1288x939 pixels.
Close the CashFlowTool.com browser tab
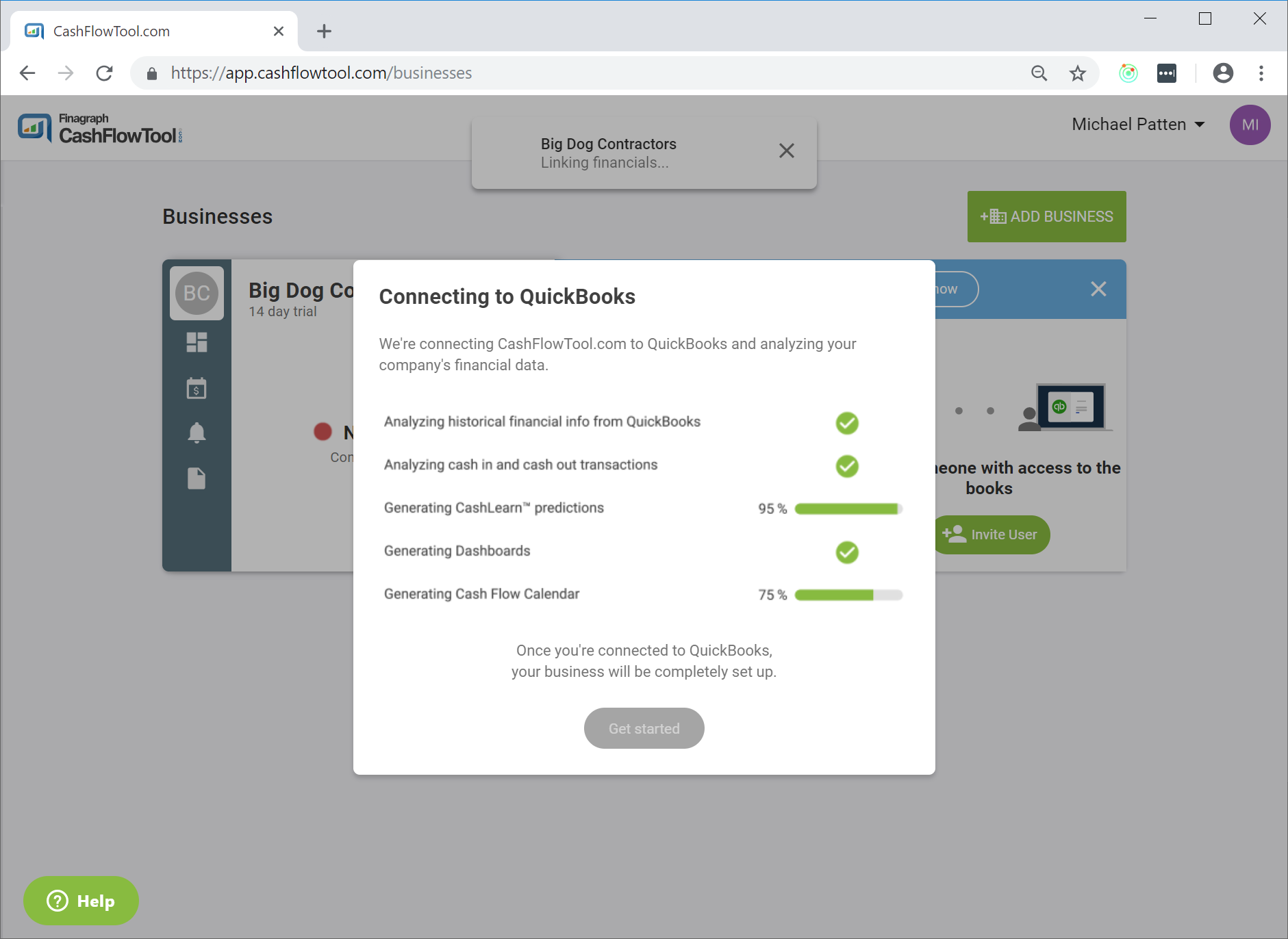279,31
